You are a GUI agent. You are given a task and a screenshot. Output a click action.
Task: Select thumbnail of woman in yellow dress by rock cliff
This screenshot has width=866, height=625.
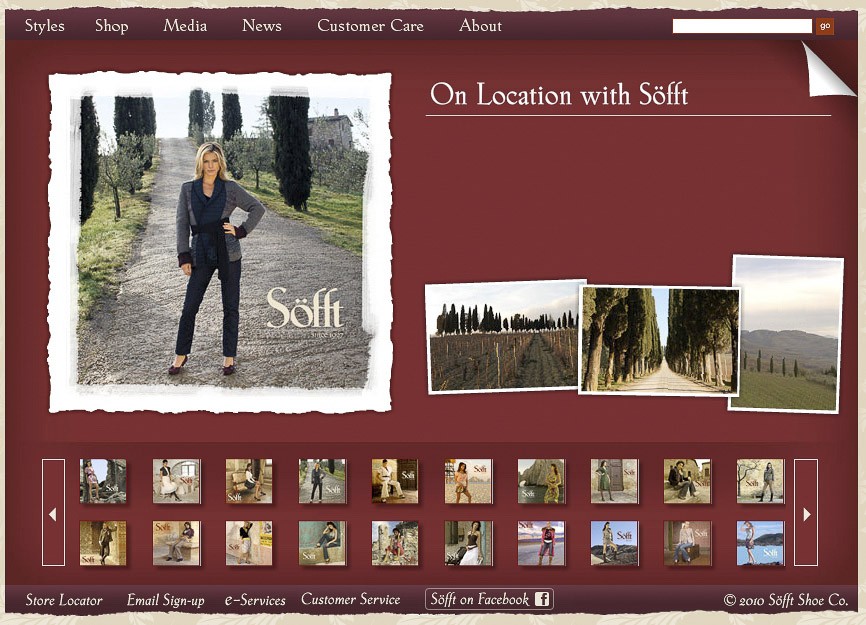click(x=541, y=481)
